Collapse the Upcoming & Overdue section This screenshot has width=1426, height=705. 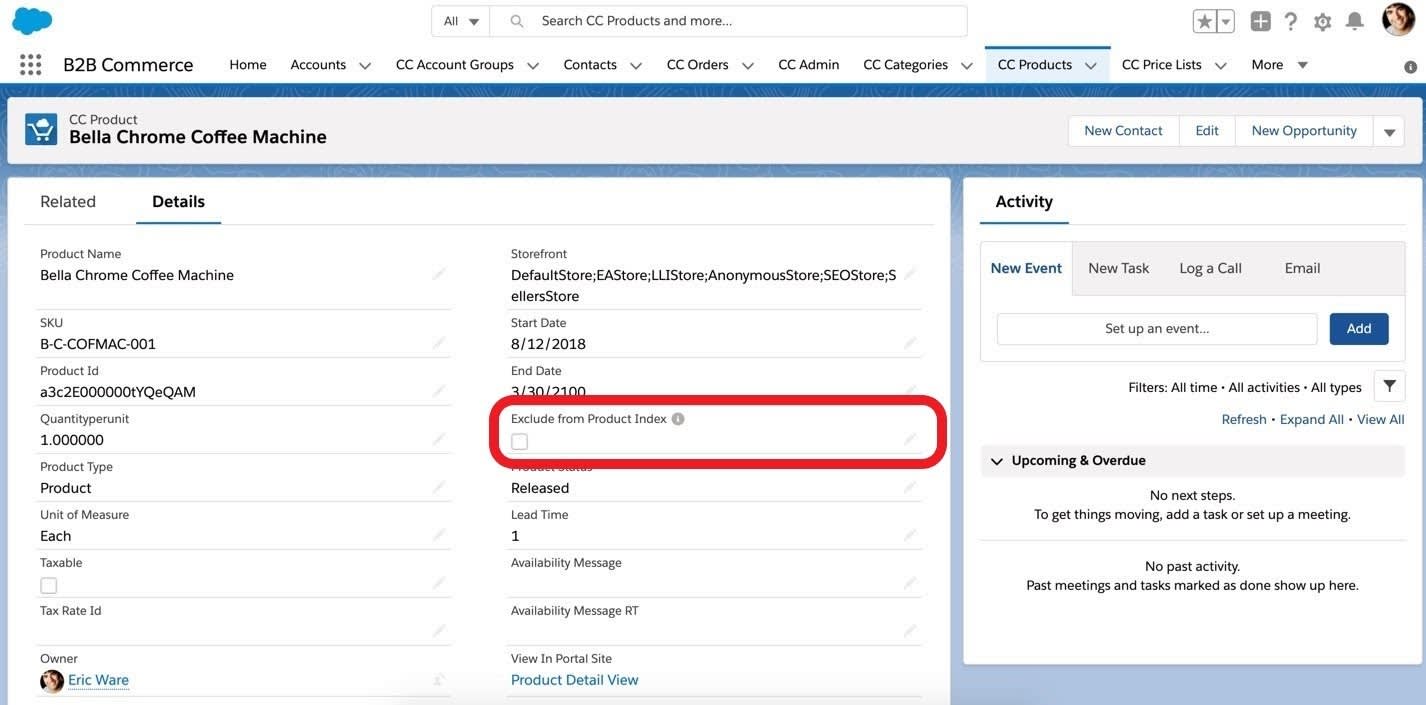click(997, 461)
